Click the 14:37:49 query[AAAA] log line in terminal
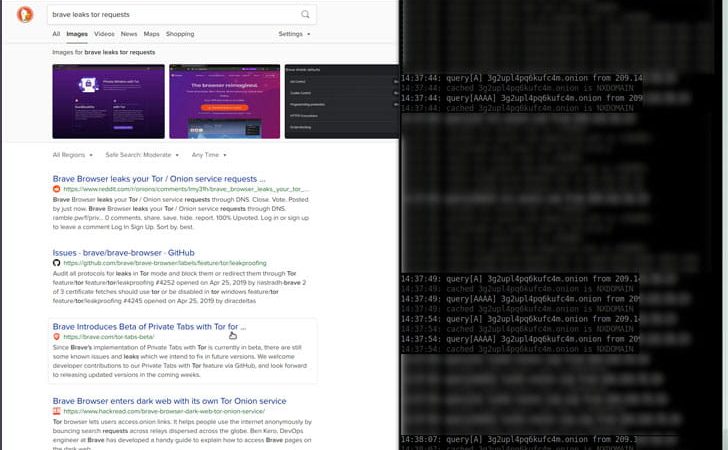This screenshot has width=728, height=450. 520,299
